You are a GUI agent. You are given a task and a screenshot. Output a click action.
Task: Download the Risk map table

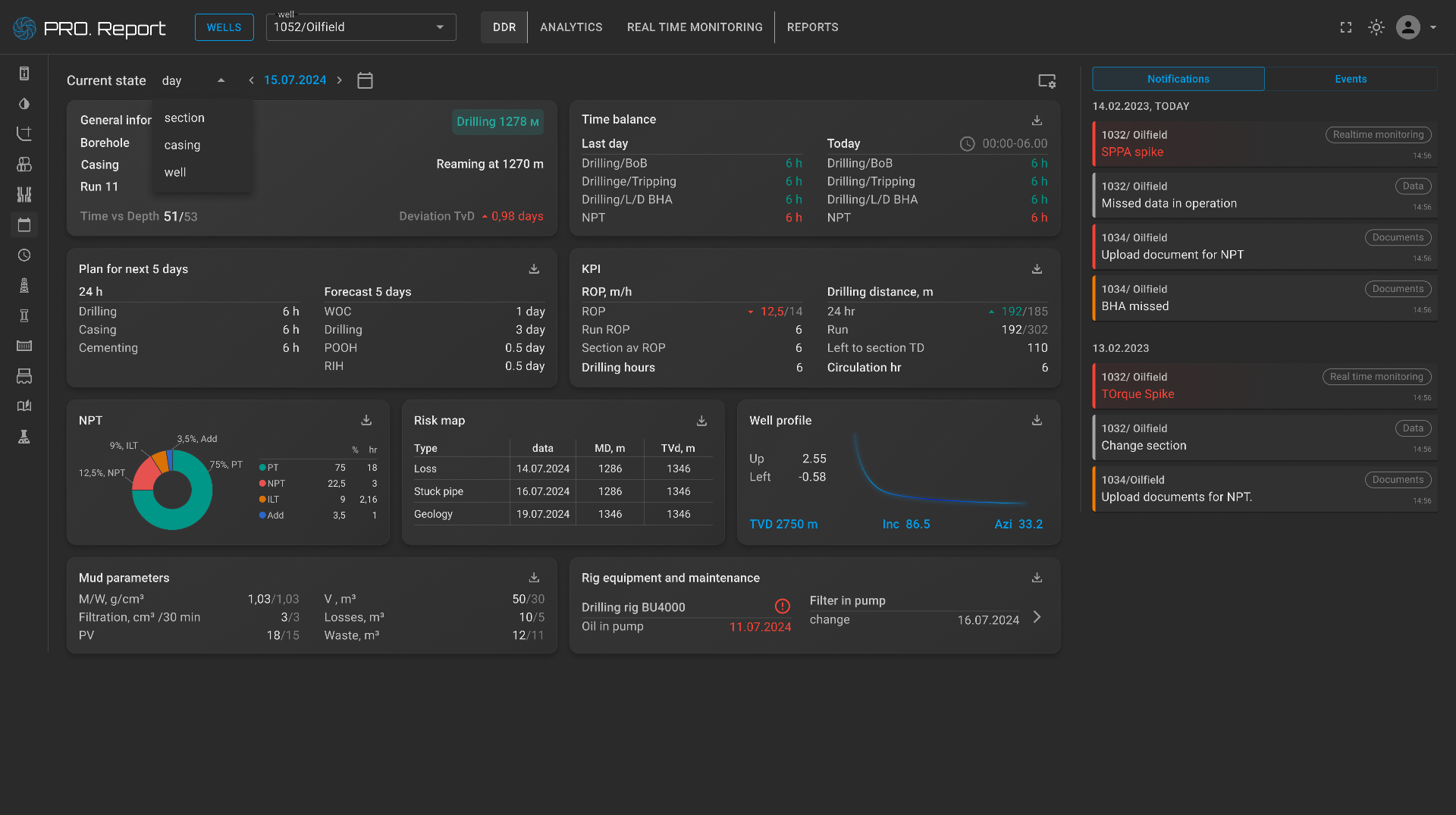tap(701, 420)
